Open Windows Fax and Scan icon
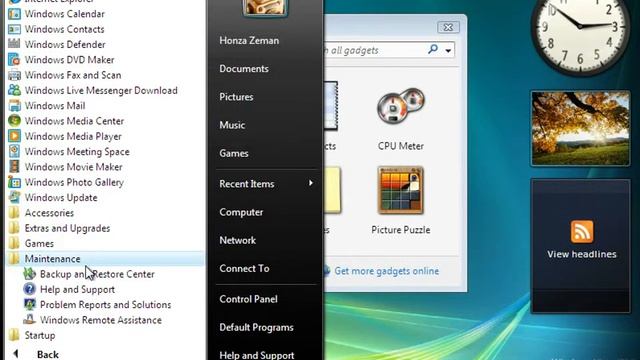Viewport: 640px width, 360px height. click(14, 75)
